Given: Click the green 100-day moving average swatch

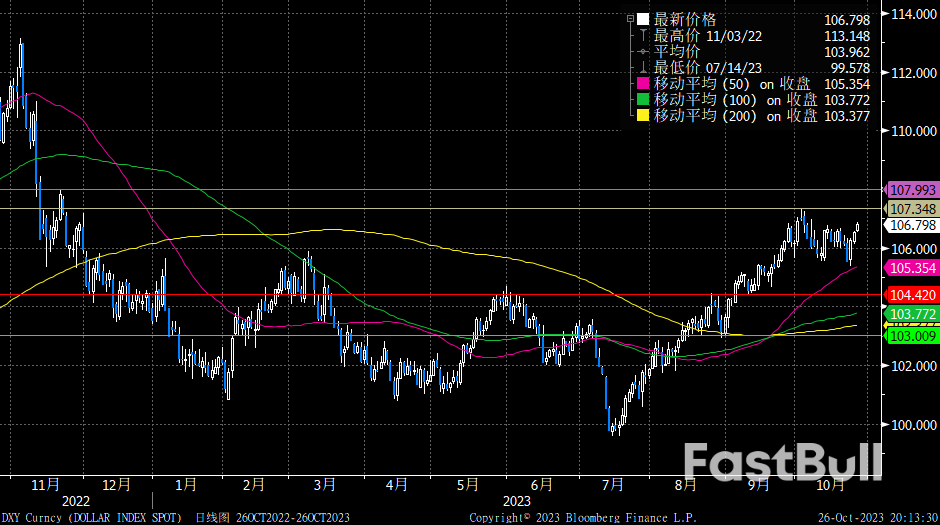Looking at the screenshot, I should point(644,100).
